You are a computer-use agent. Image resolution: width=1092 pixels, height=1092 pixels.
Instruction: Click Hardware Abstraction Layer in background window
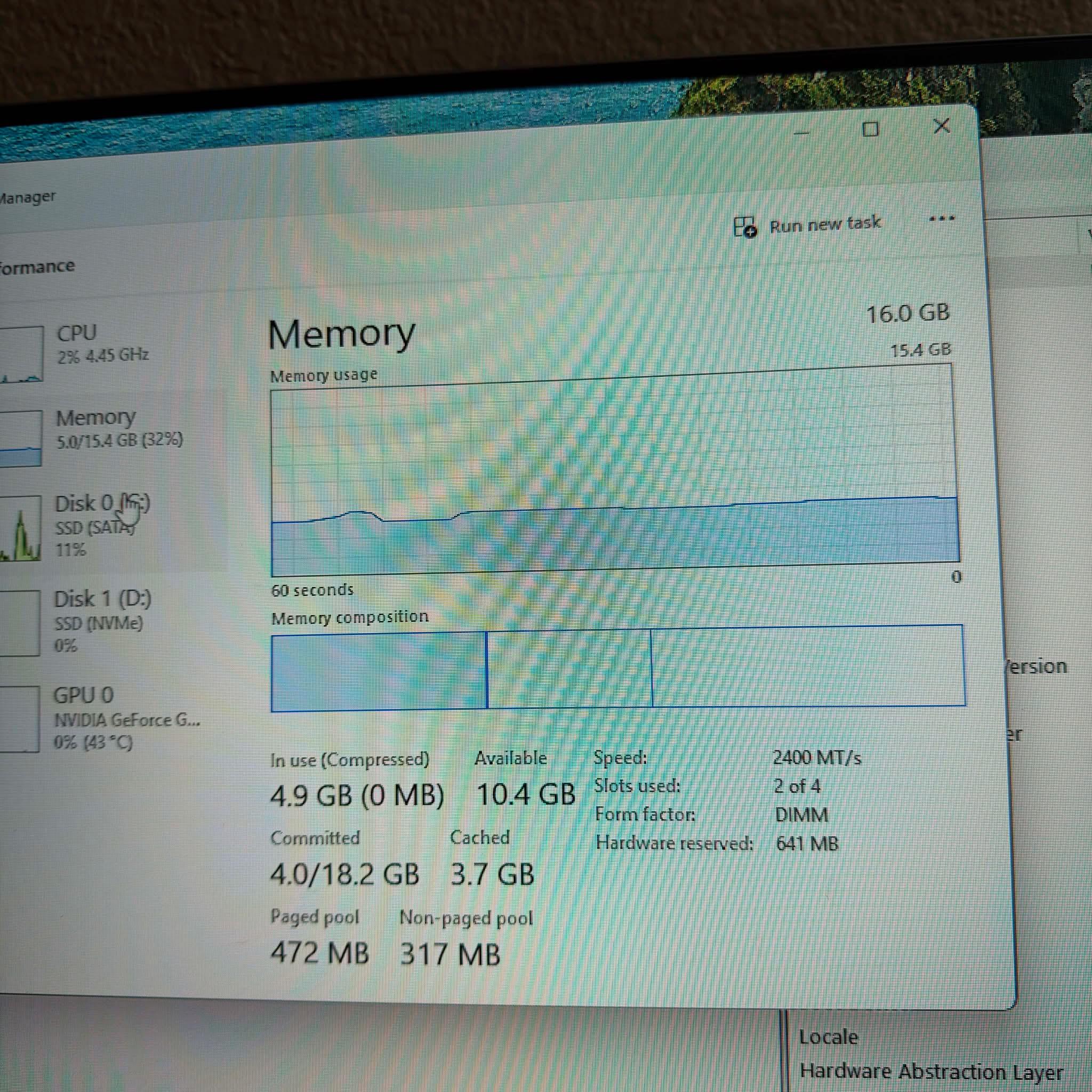point(932,1072)
